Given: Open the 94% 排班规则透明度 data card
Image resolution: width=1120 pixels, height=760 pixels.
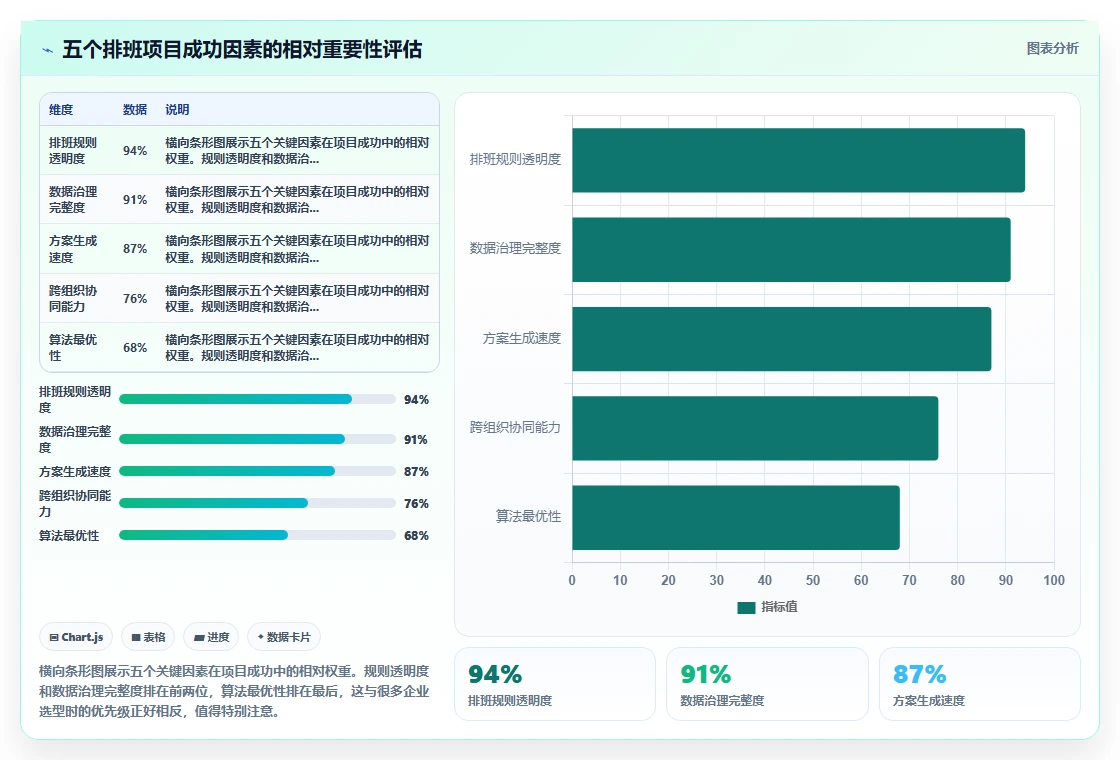Looking at the screenshot, I should click(x=555, y=684).
